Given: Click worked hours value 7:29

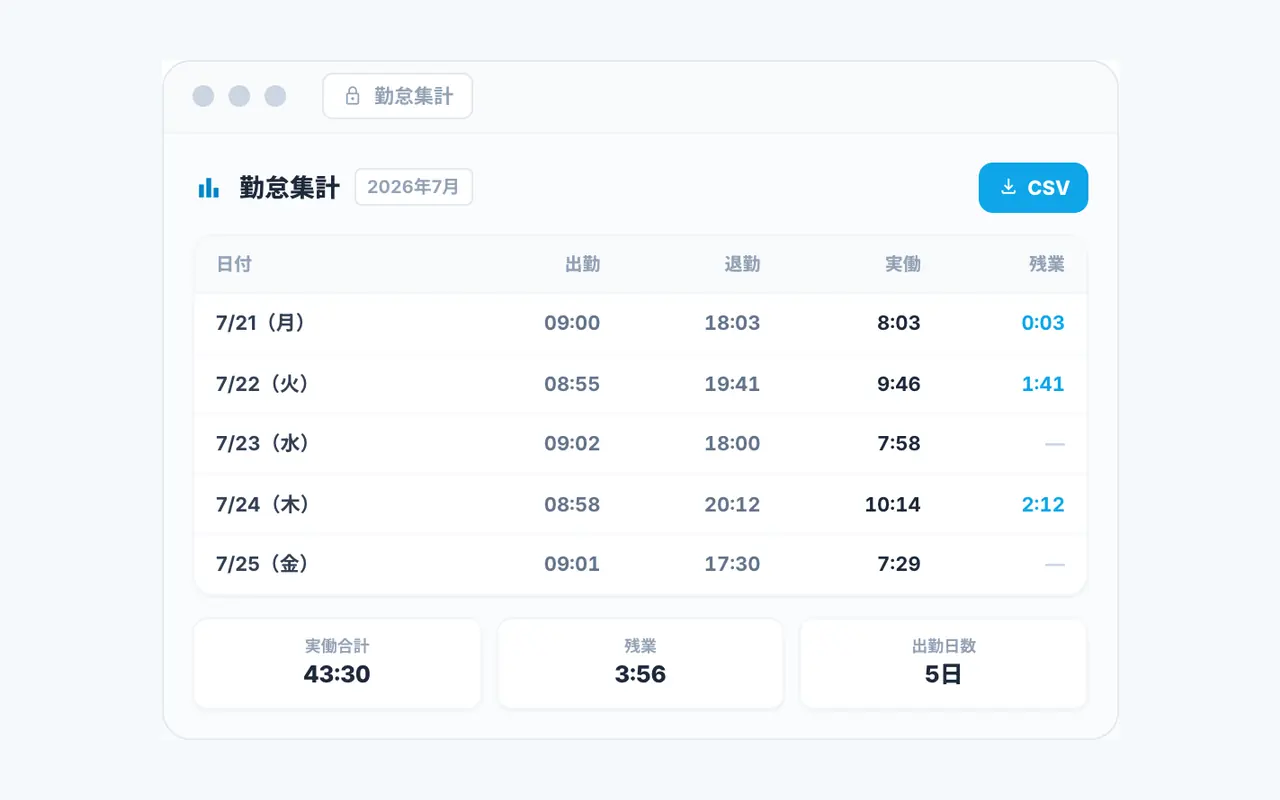Looking at the screenshot, I should 899,564.
